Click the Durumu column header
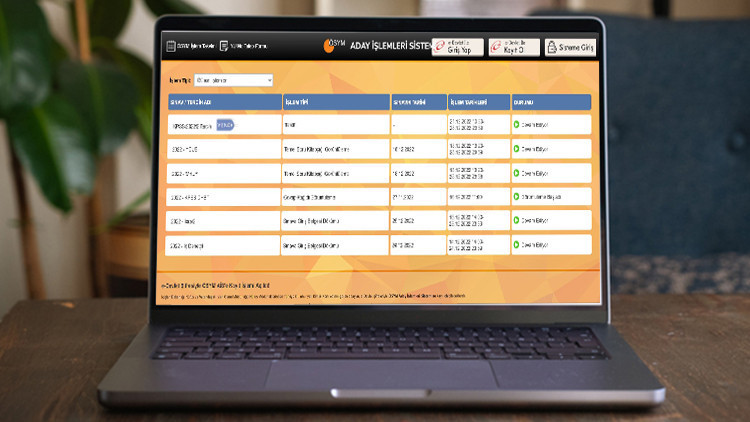This screenshot has width=750, height=422. pyautogui.click(x=550, y=102)
